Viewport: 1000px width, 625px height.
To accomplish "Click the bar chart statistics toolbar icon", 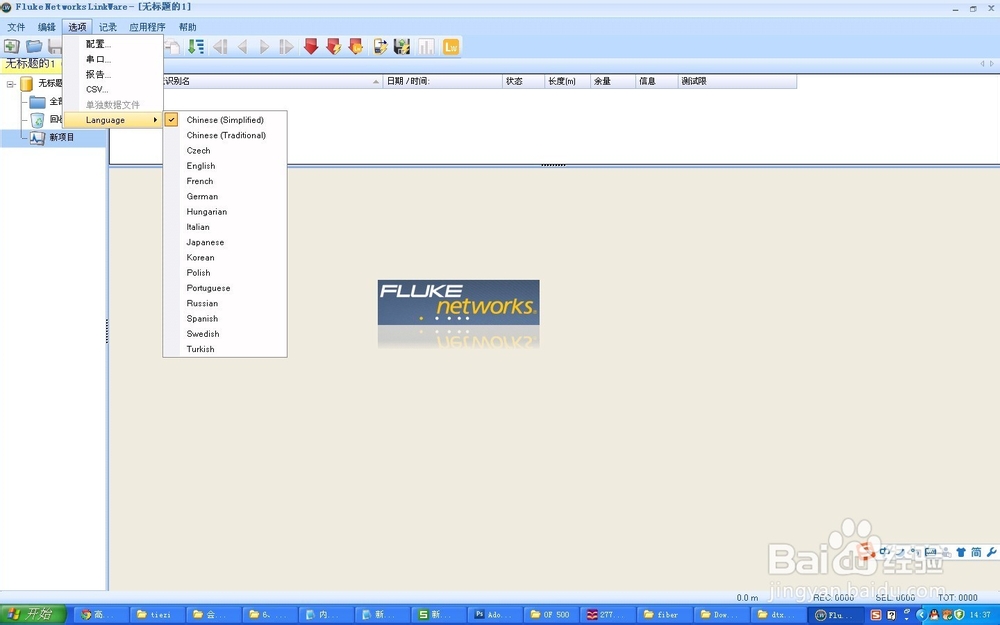I will tap(426, 47).
